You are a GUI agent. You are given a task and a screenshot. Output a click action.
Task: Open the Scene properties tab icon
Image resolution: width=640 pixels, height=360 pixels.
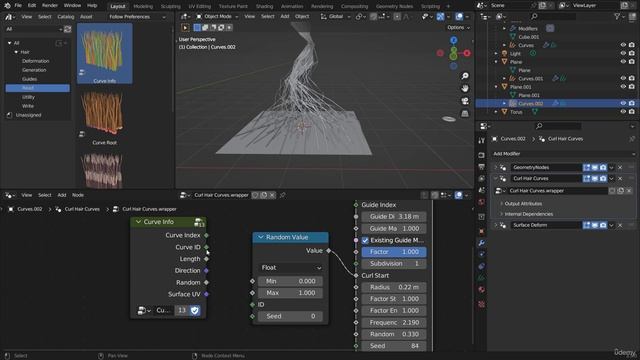tap(482, 190)
